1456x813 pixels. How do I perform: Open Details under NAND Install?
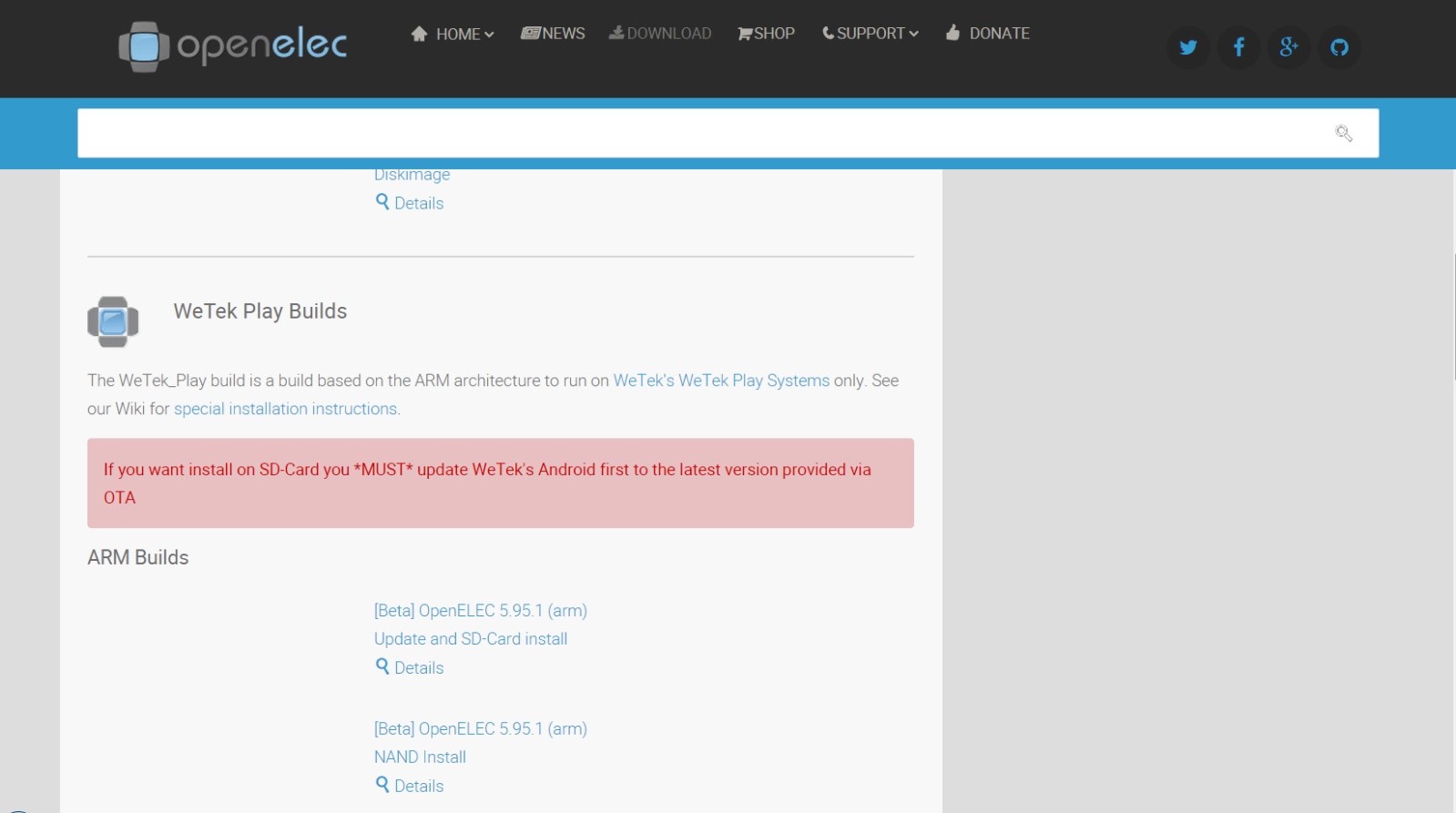419,786
